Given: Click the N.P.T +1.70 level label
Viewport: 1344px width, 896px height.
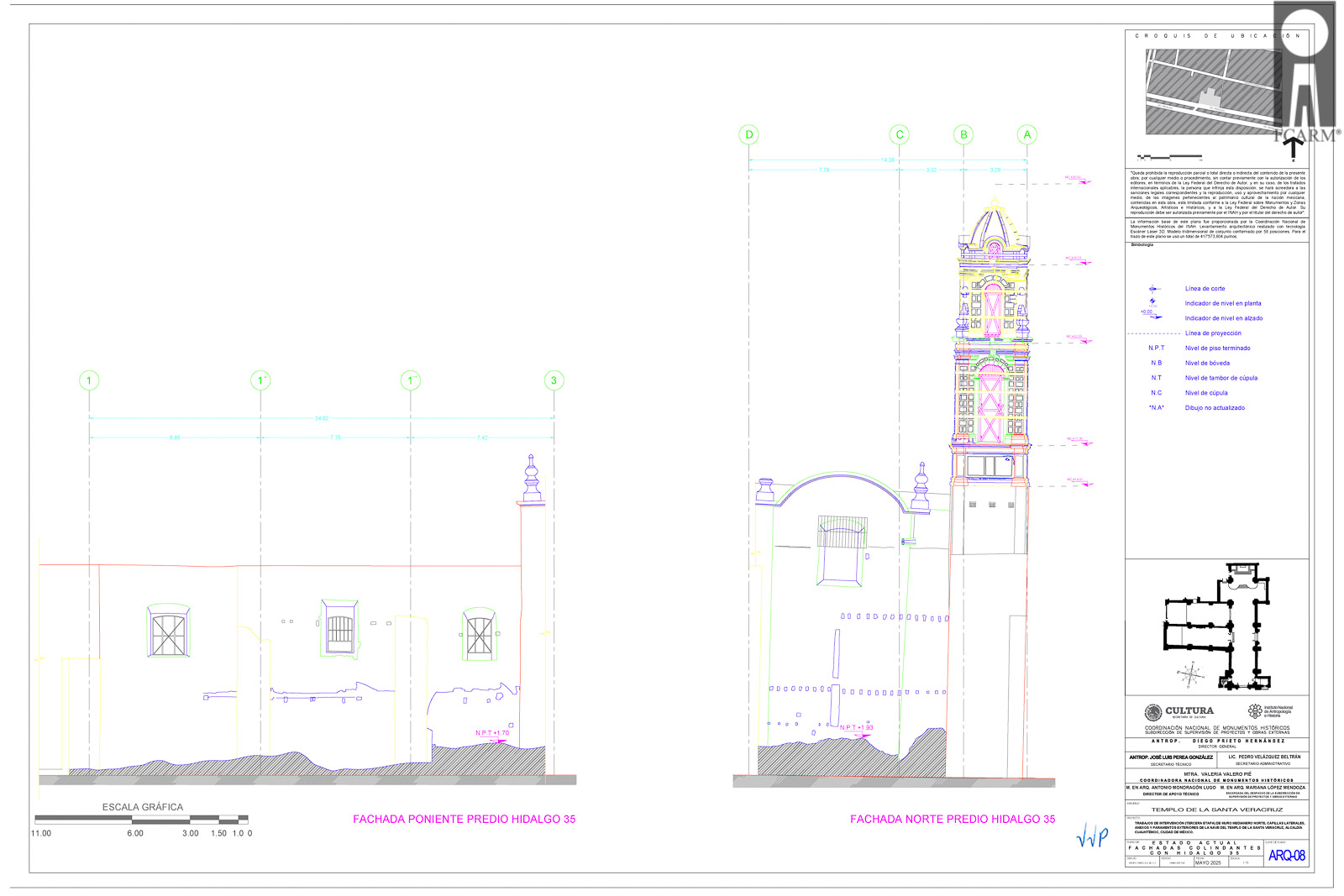Looking at the screenshot, I should 492,733.
